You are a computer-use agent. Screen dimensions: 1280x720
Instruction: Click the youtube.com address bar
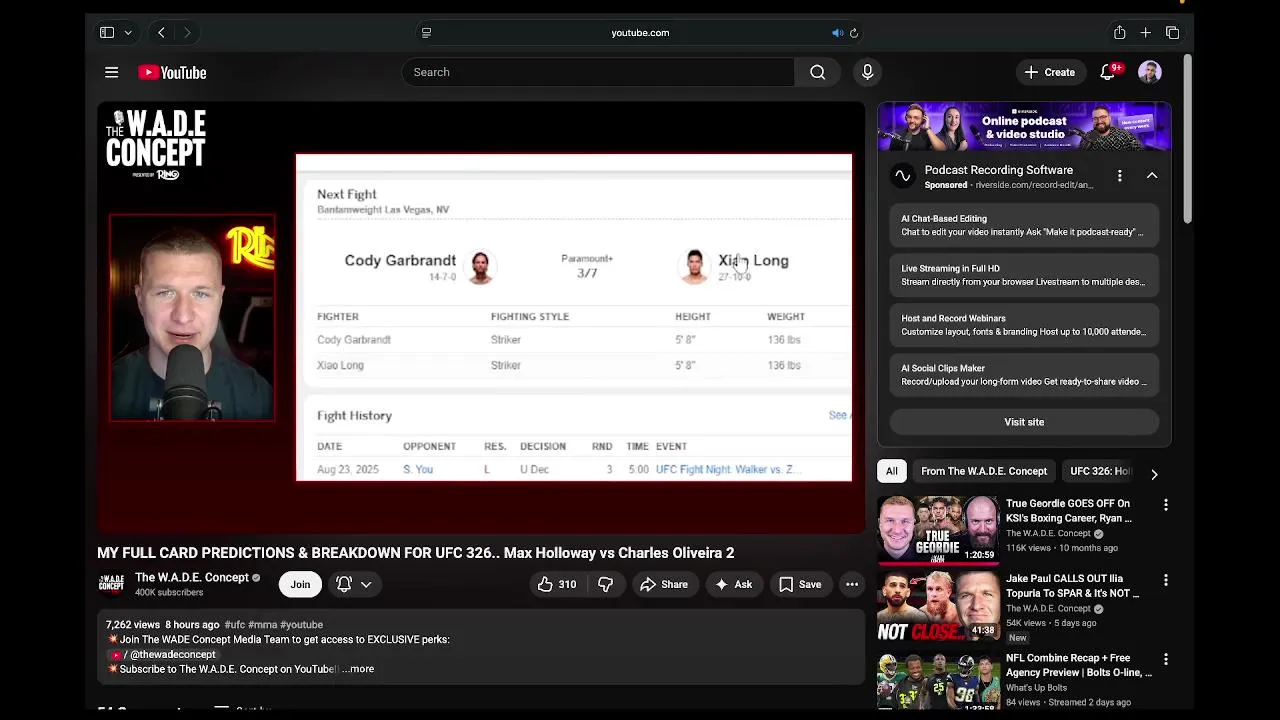point(640,33)
